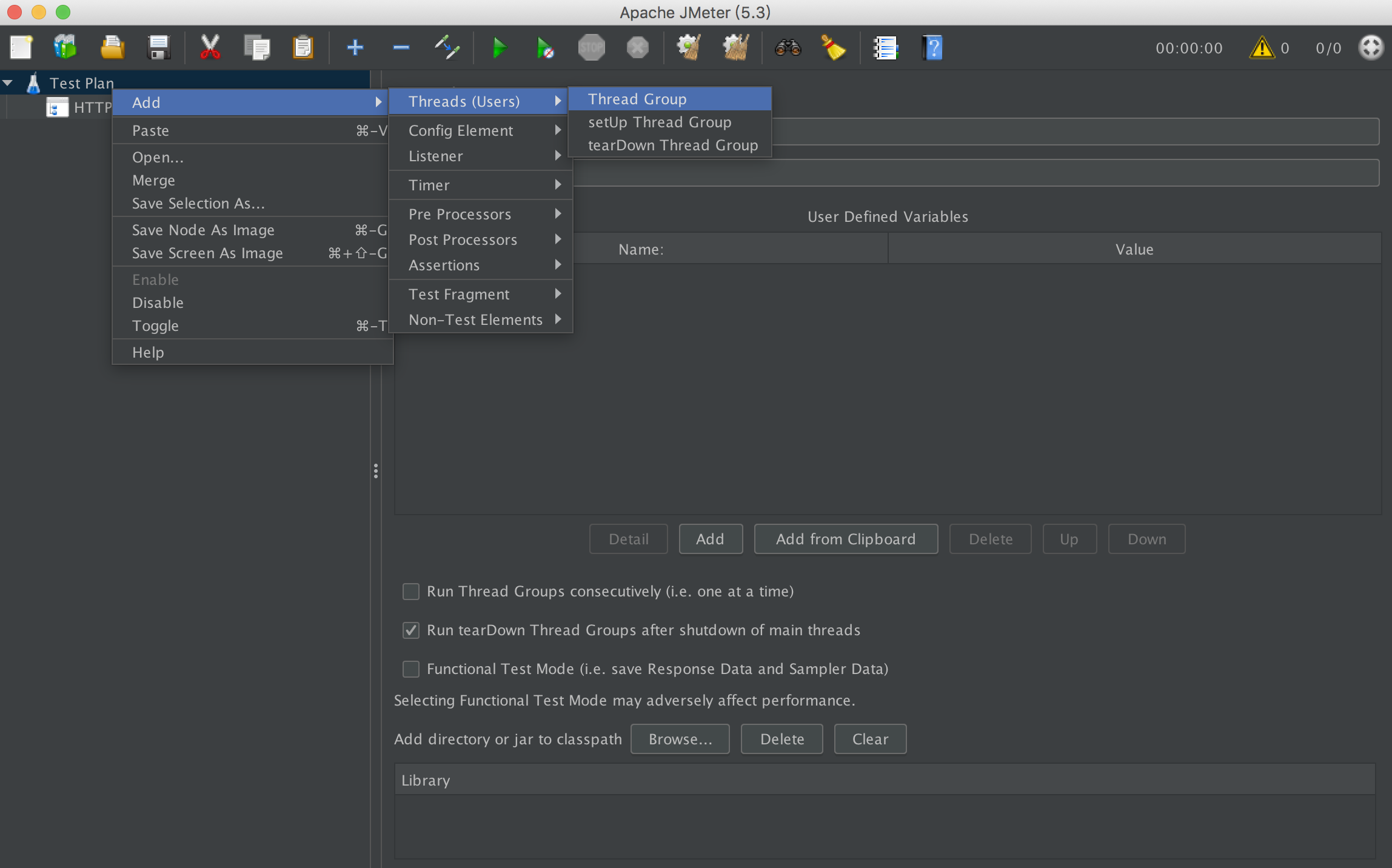Click the Help question mark icon
Viewport: 1392px width, 868px height.
(x=932, y=48)
